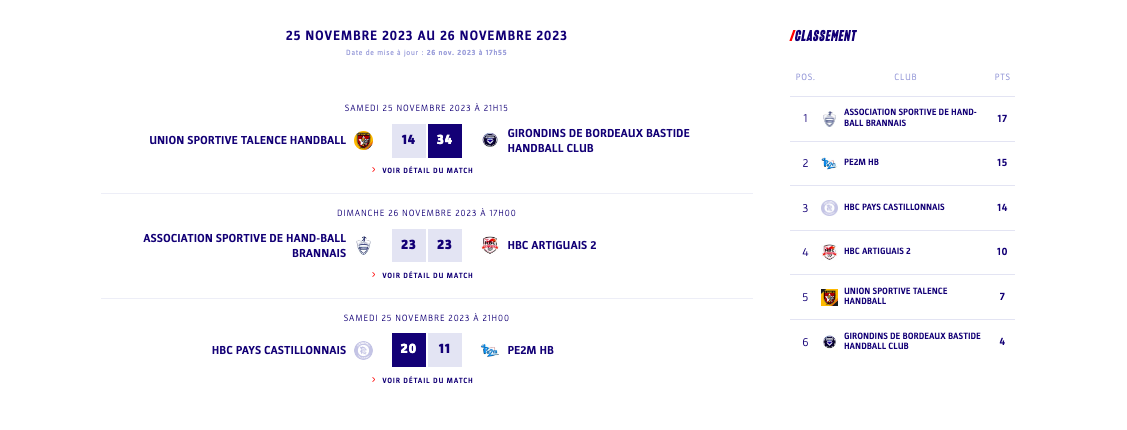Click HBC Pays Castillonnais logo in match row
This screenshot has width=1127, height=430.
364,350
